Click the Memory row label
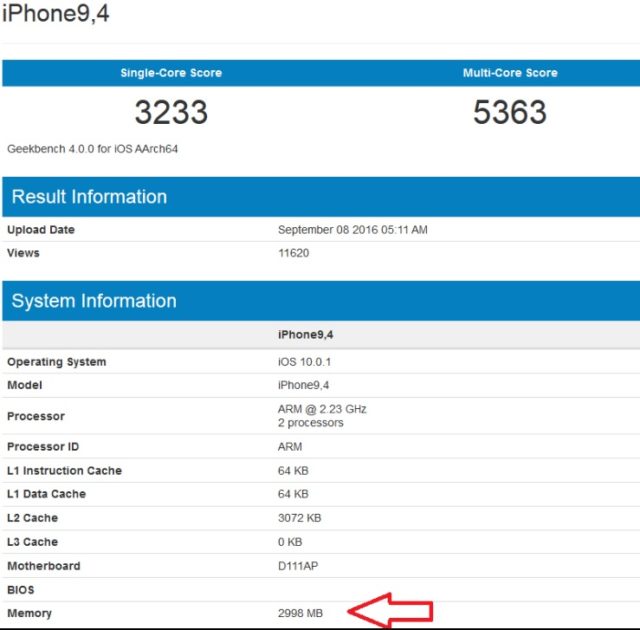Image resolution: width=640 pixels, height=630 pixels. (x=29, y=614)
